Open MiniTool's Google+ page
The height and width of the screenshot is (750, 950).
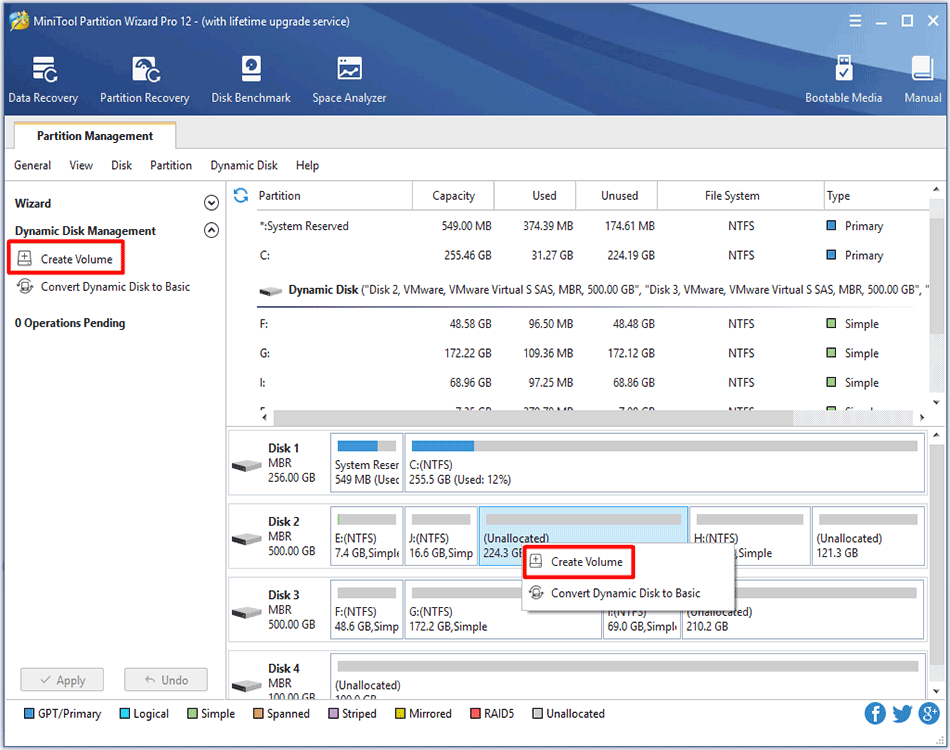click(928, 713)
